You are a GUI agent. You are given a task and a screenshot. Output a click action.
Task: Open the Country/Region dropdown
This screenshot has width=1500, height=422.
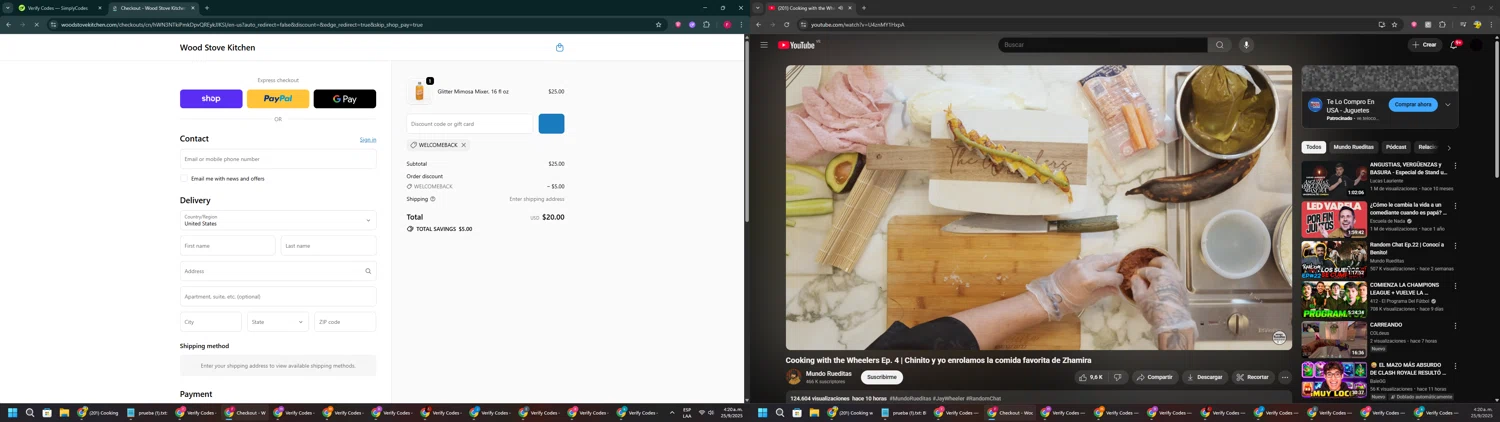[278, 220]
